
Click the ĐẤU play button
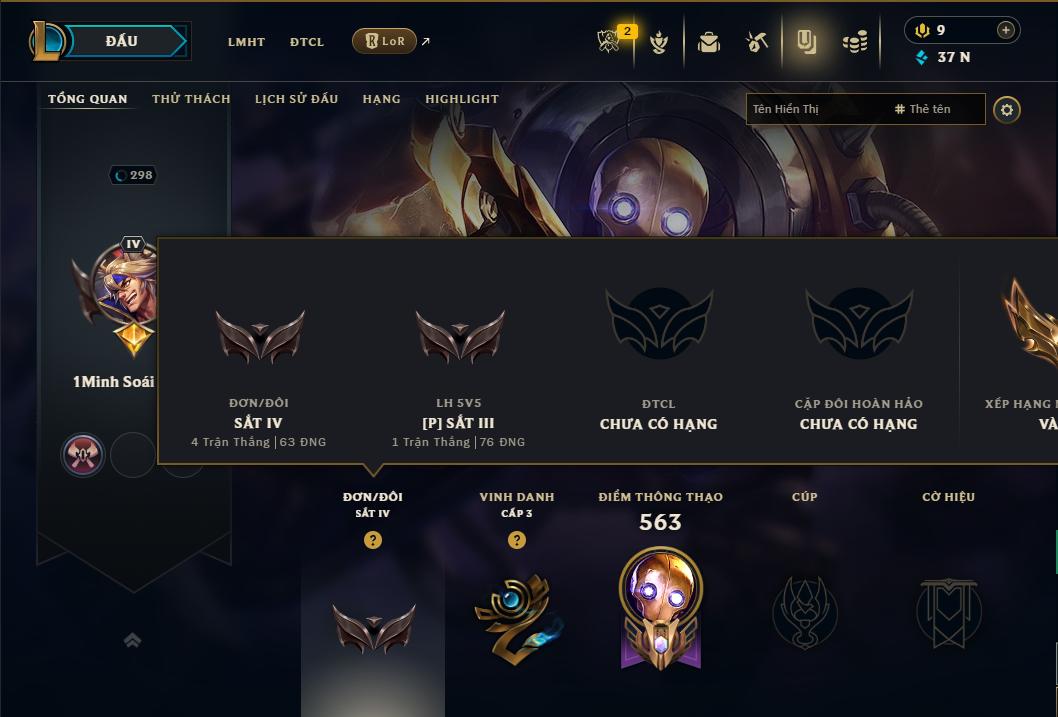coord(121,41)
